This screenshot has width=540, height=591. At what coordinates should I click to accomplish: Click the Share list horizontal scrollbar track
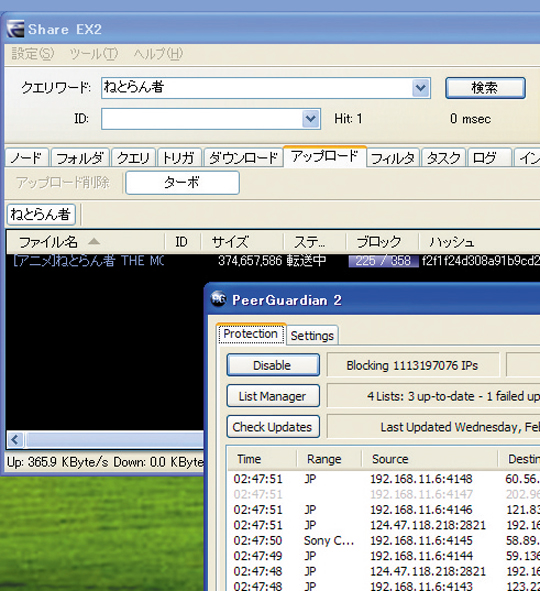pos(114,439)
